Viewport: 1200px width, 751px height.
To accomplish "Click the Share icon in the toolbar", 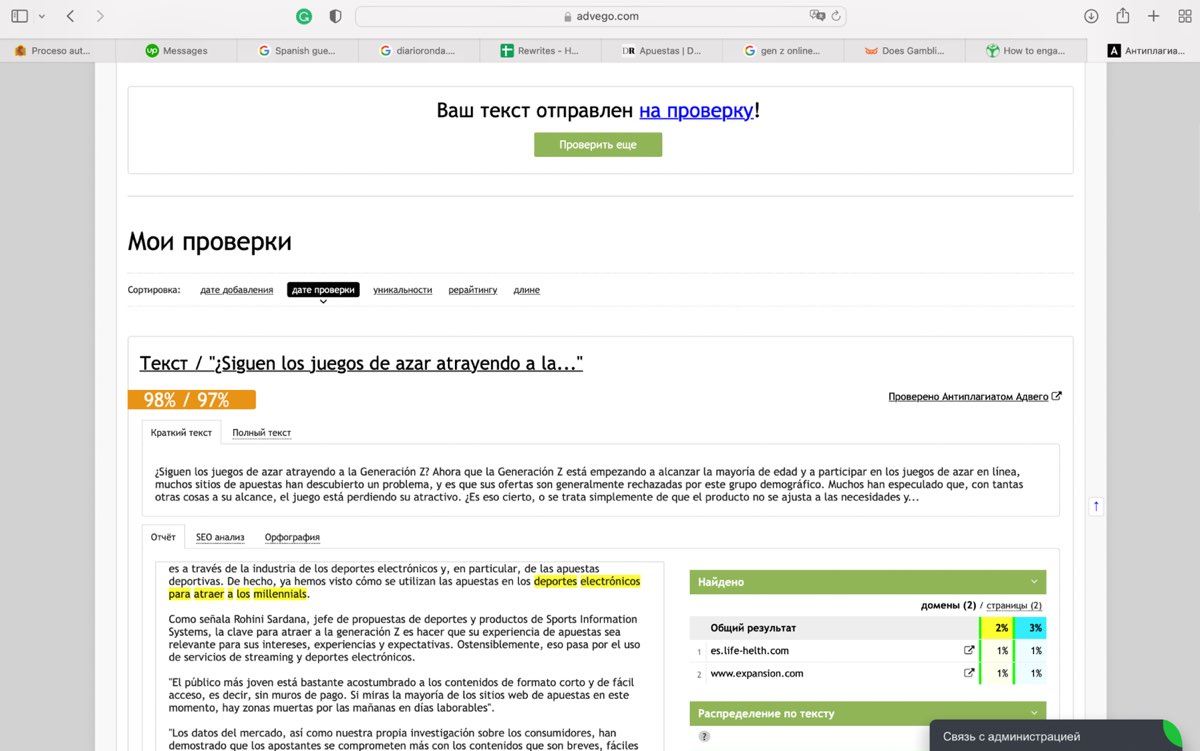I will [1123, 16].
